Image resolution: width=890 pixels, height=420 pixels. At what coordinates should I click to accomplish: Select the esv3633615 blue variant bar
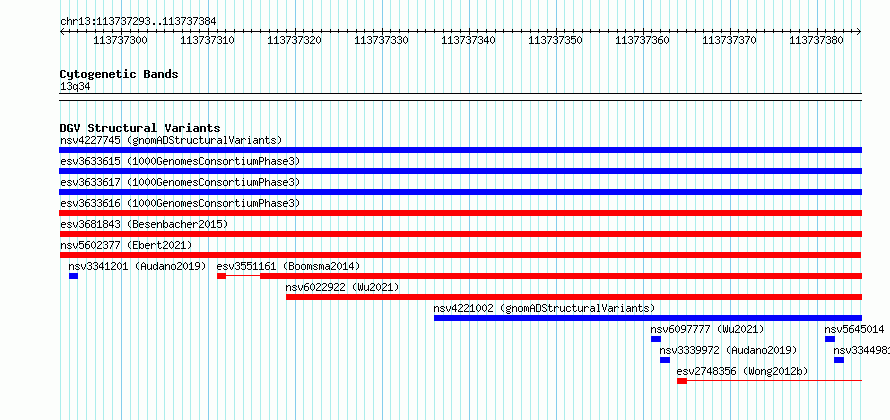point(460,171)
